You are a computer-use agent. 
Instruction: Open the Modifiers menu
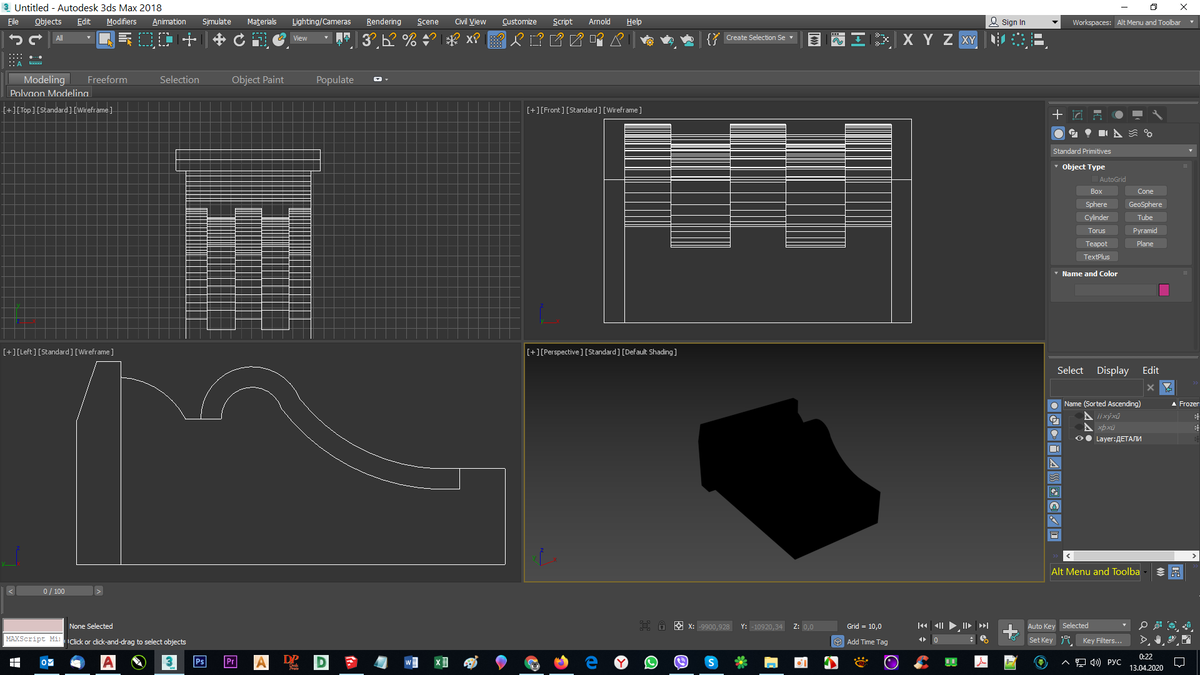point(121,21)
